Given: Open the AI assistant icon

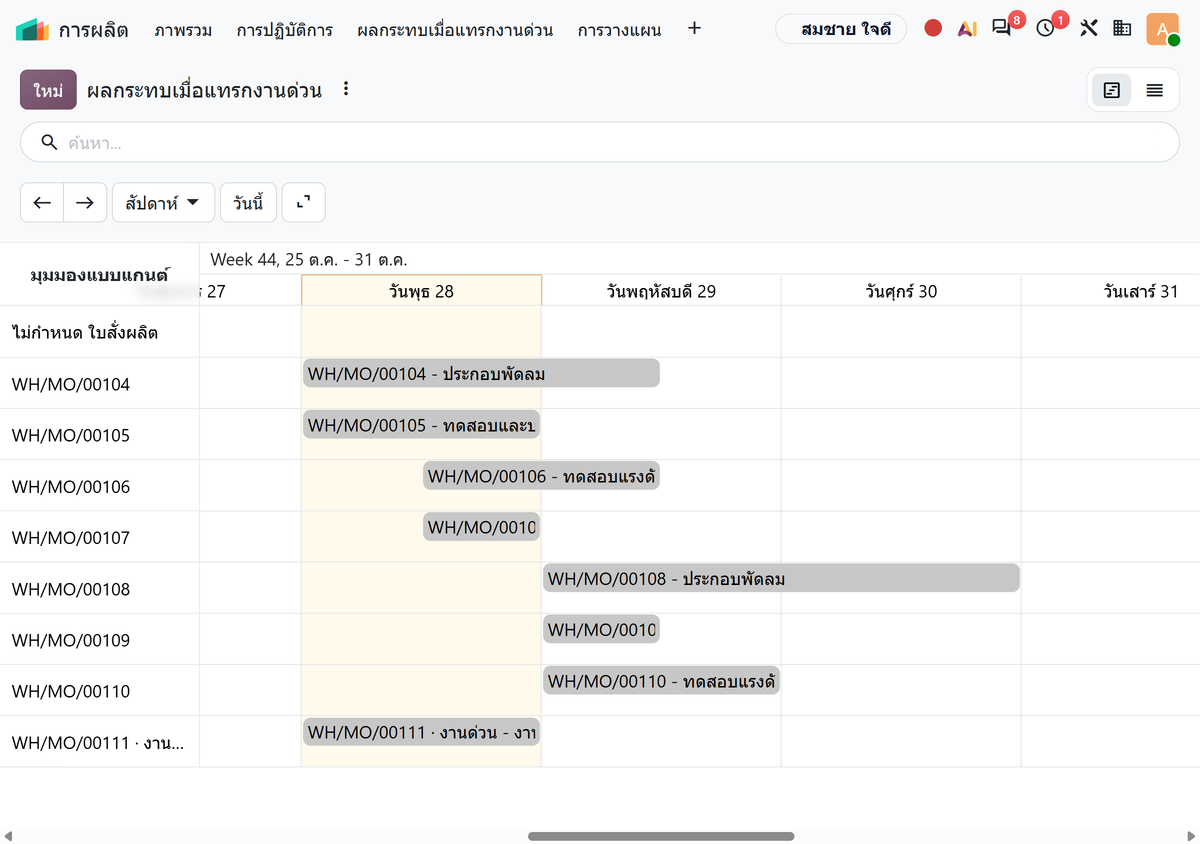Looking at the screenshot, I should pyautogui.click(x=967, y=29).
